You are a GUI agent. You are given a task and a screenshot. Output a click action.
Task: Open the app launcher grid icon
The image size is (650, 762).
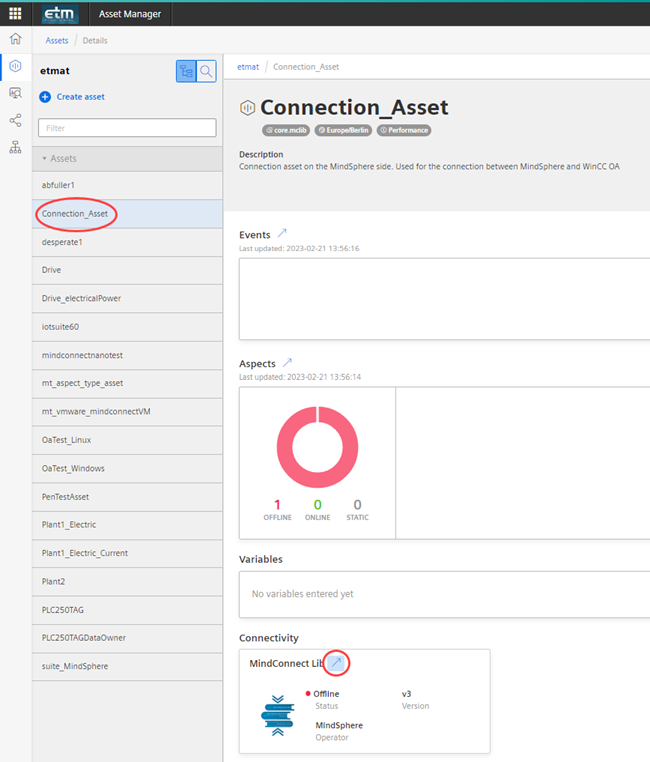[x=15, y=15]
